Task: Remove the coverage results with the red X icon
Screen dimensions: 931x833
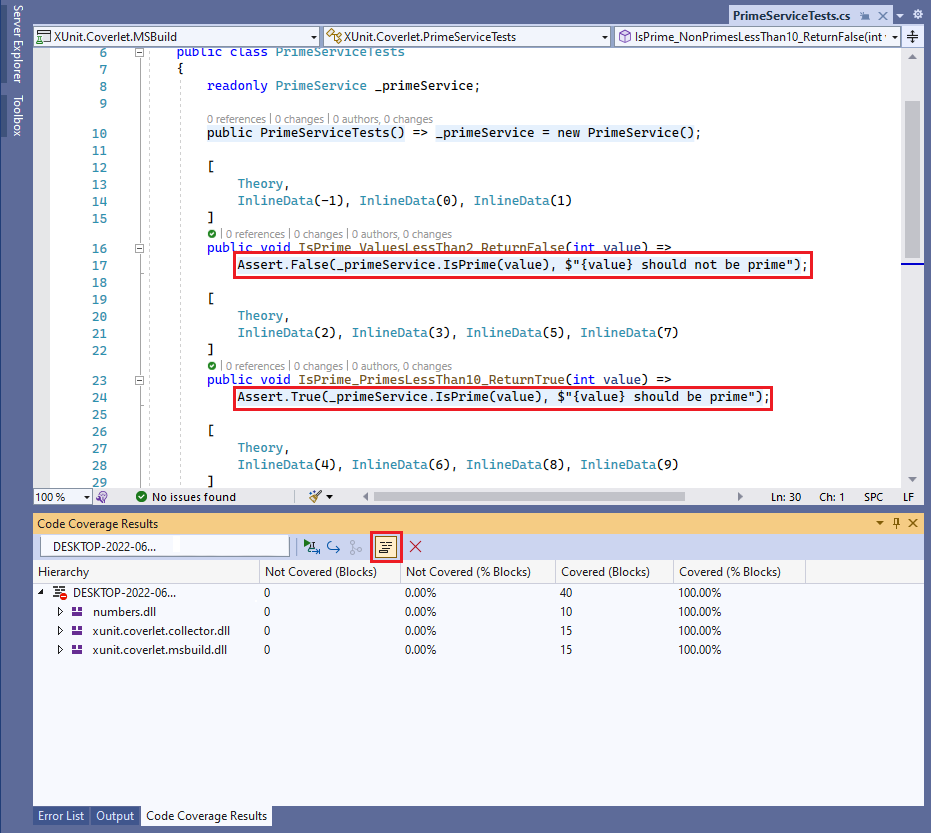Action: pyautogui.click(x=413, y=546)
